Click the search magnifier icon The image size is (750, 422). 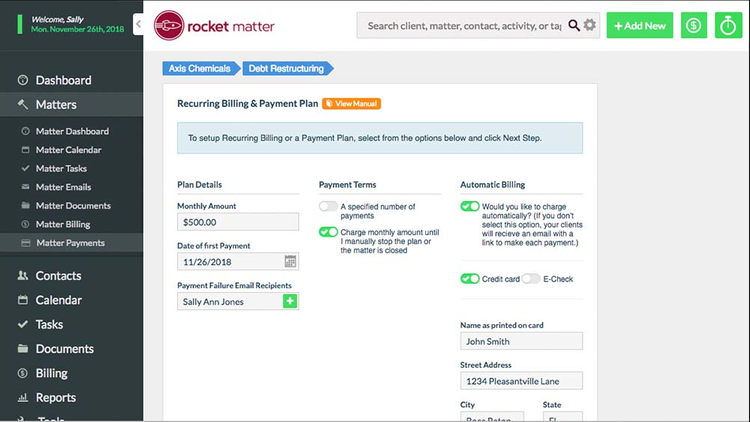tap(574, 25)
